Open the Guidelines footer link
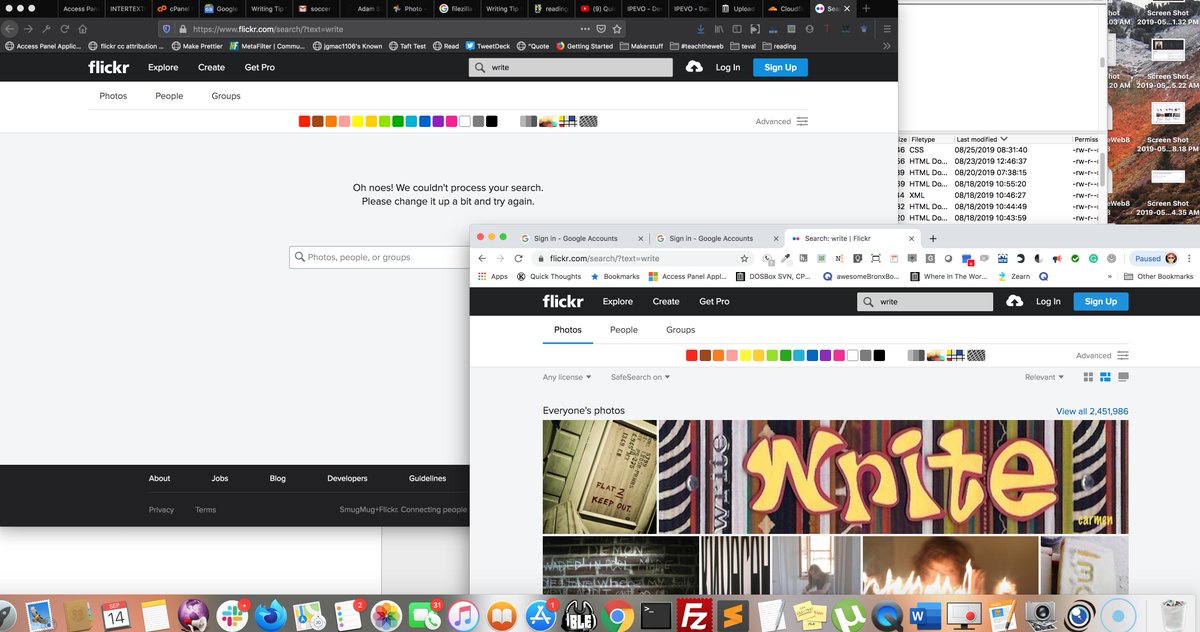 [427, 478]
